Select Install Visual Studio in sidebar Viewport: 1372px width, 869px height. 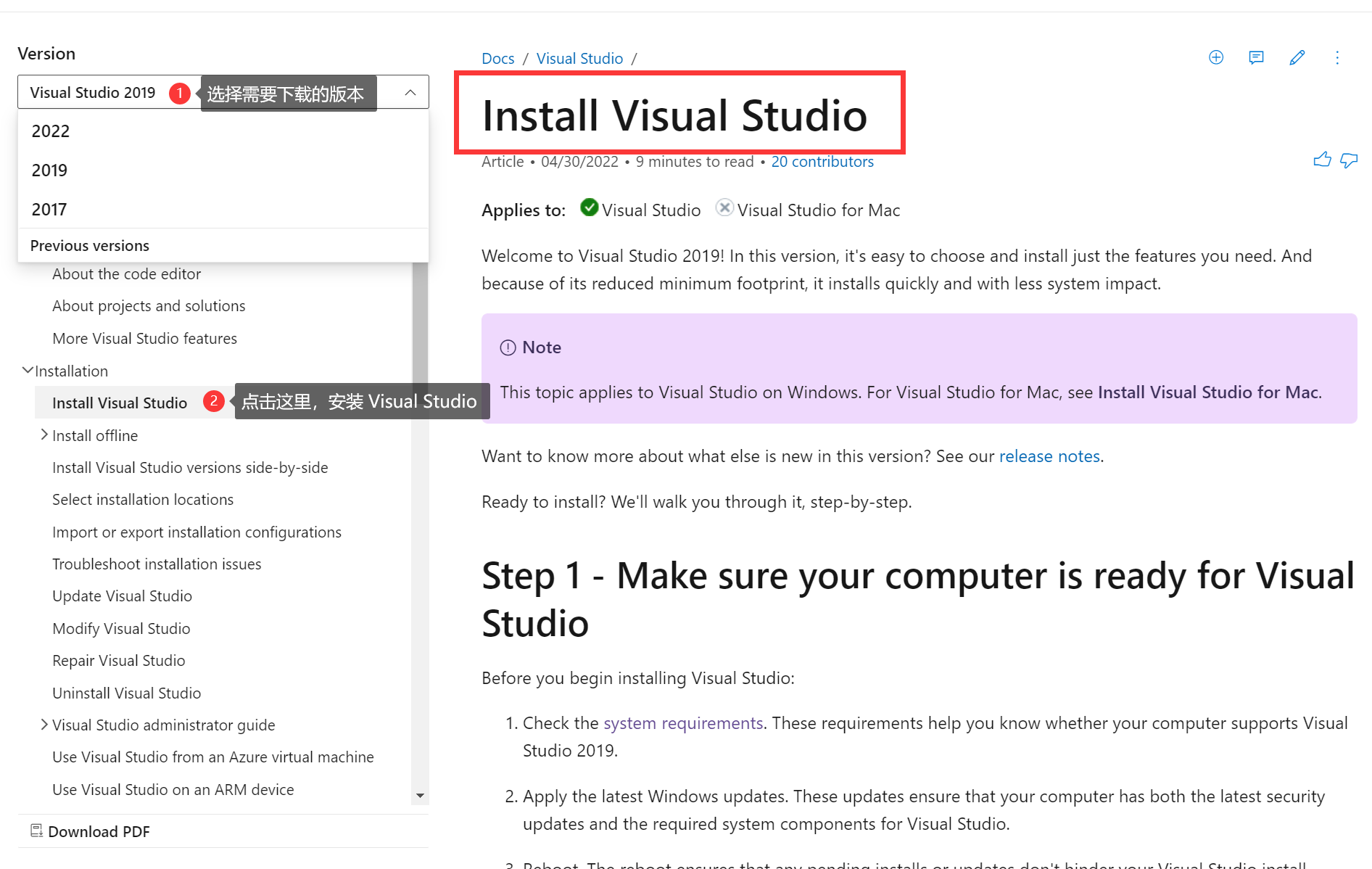pyautogui.click(x=120, y=403)
